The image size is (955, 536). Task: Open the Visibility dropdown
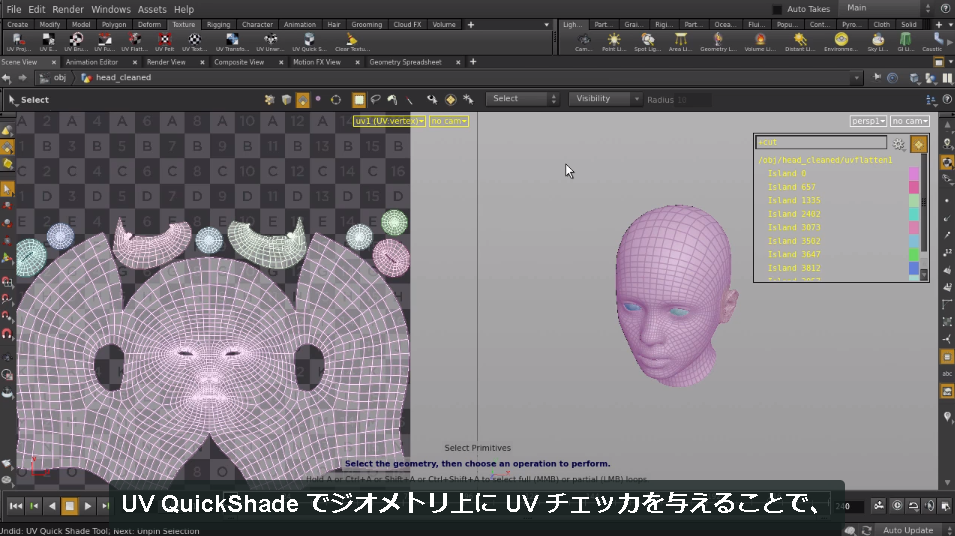coord(604,99)
